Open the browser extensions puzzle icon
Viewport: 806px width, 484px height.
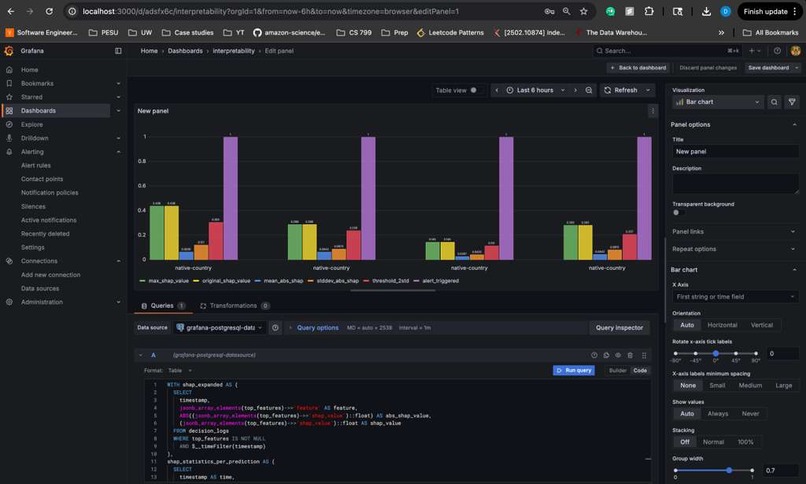click(x=649, y=11)
